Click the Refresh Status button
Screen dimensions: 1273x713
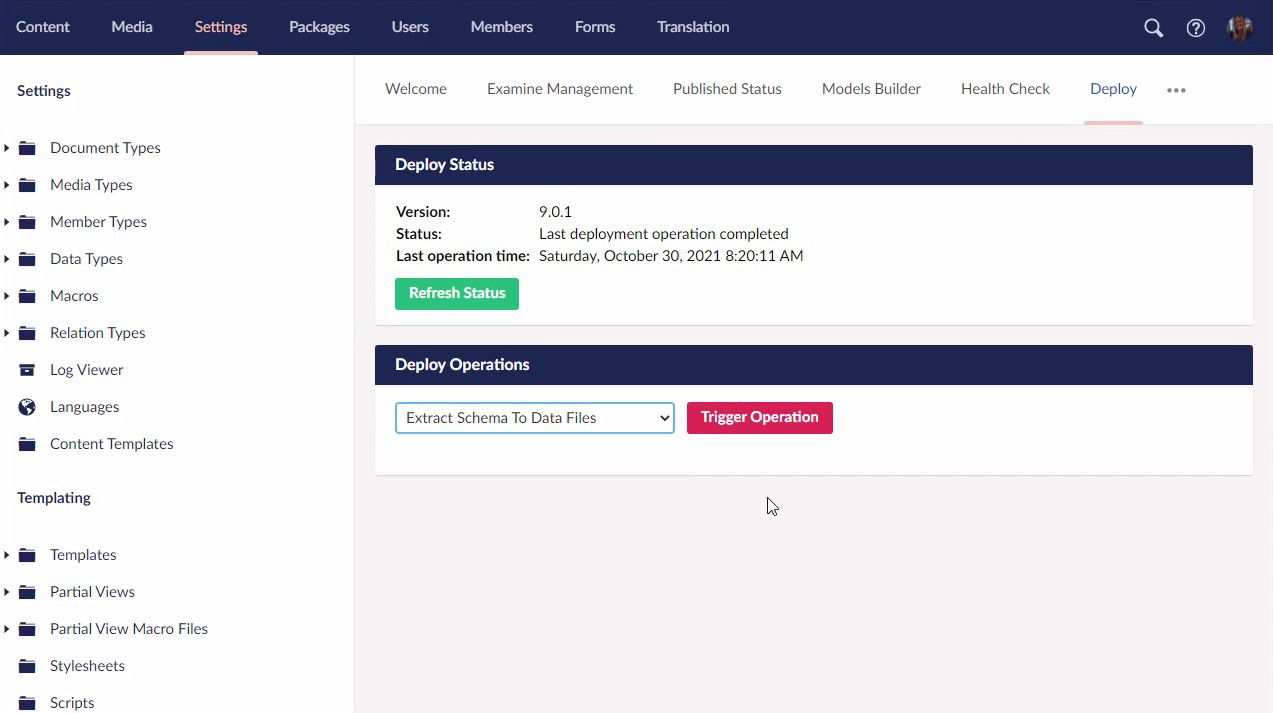point(457,294)
